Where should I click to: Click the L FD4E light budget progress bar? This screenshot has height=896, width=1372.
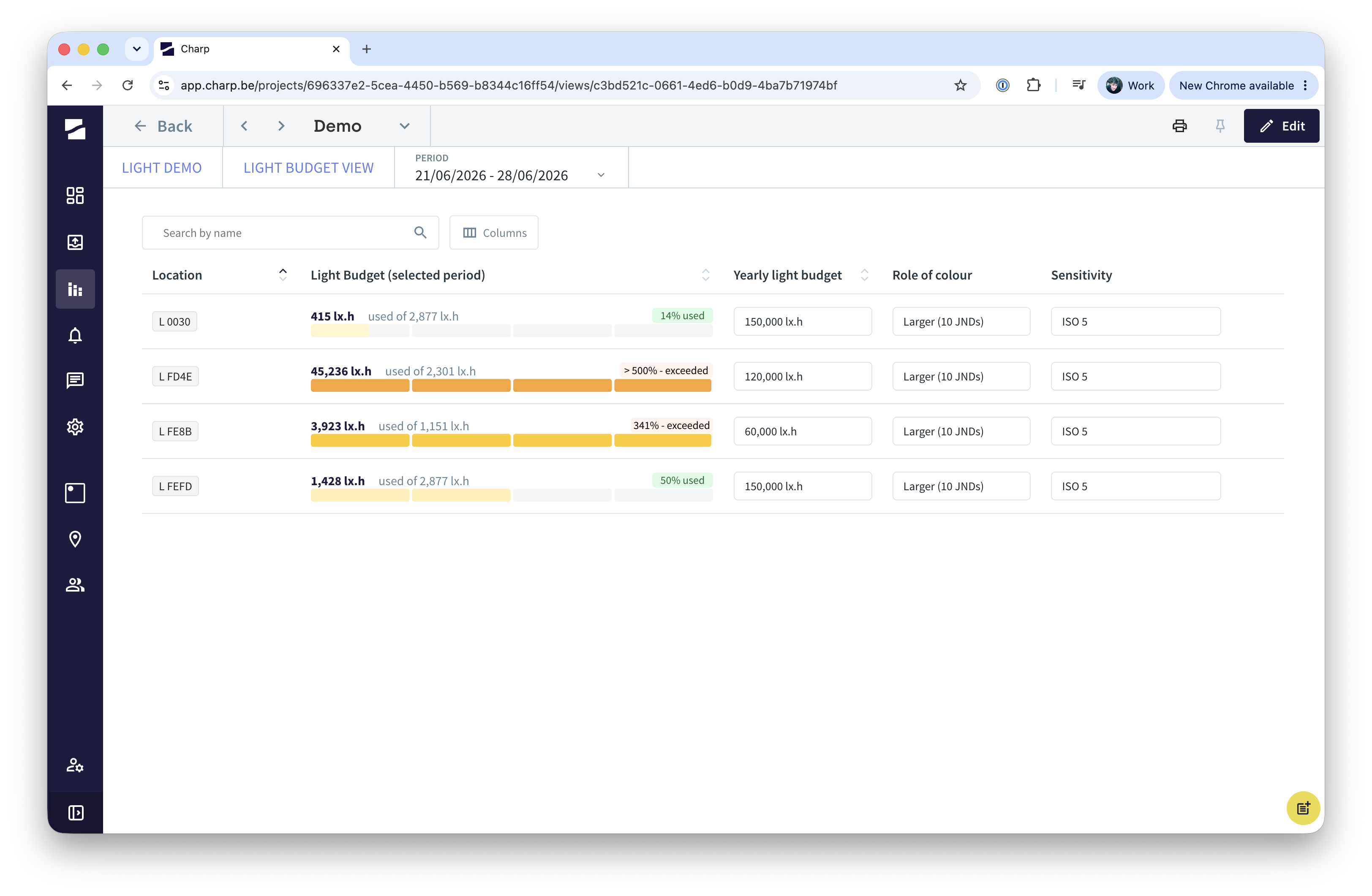[511, 386]
